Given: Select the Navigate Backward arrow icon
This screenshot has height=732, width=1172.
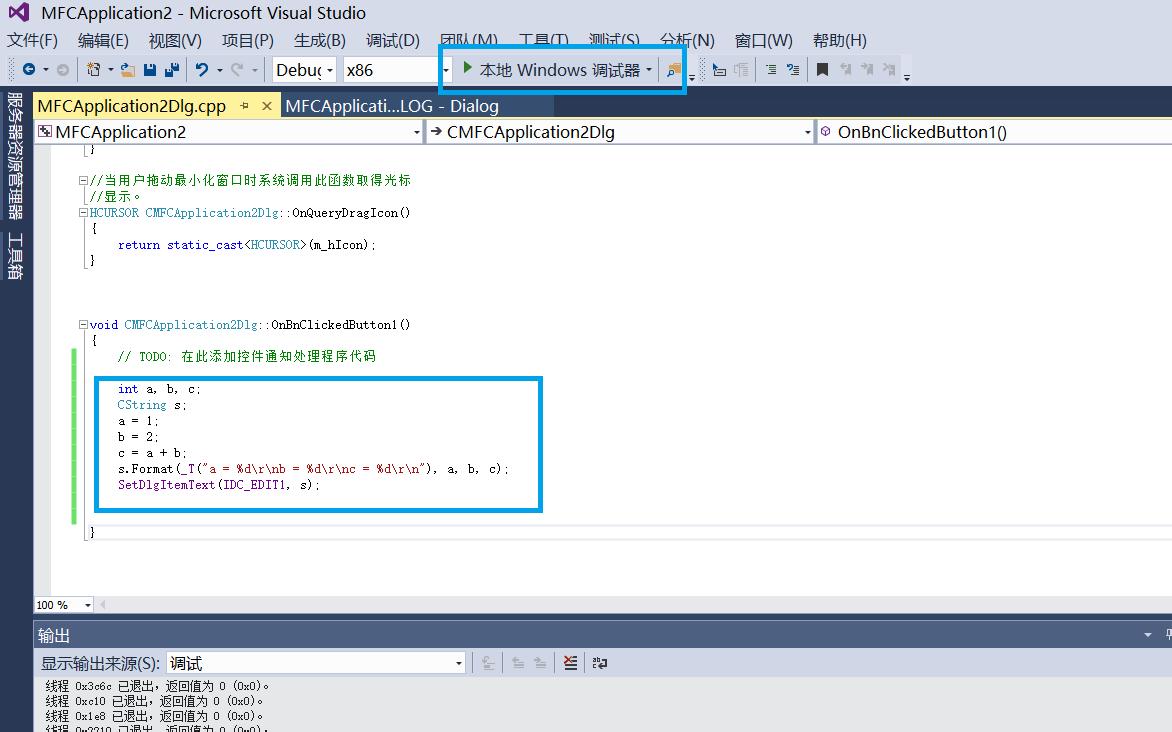Looking at the screenshot, I should pos(31,70).
